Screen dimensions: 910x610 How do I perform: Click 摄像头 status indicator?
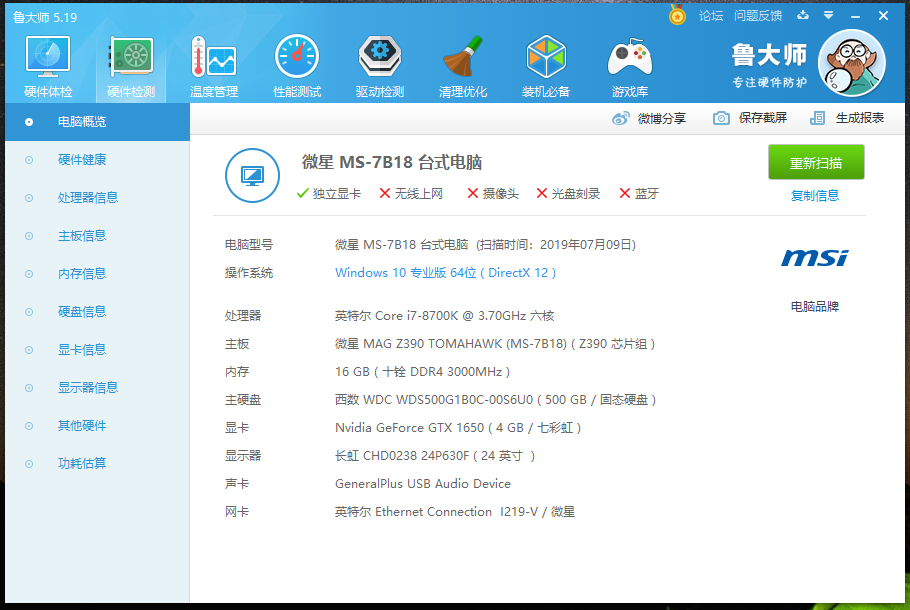click(x=493, y=194)
